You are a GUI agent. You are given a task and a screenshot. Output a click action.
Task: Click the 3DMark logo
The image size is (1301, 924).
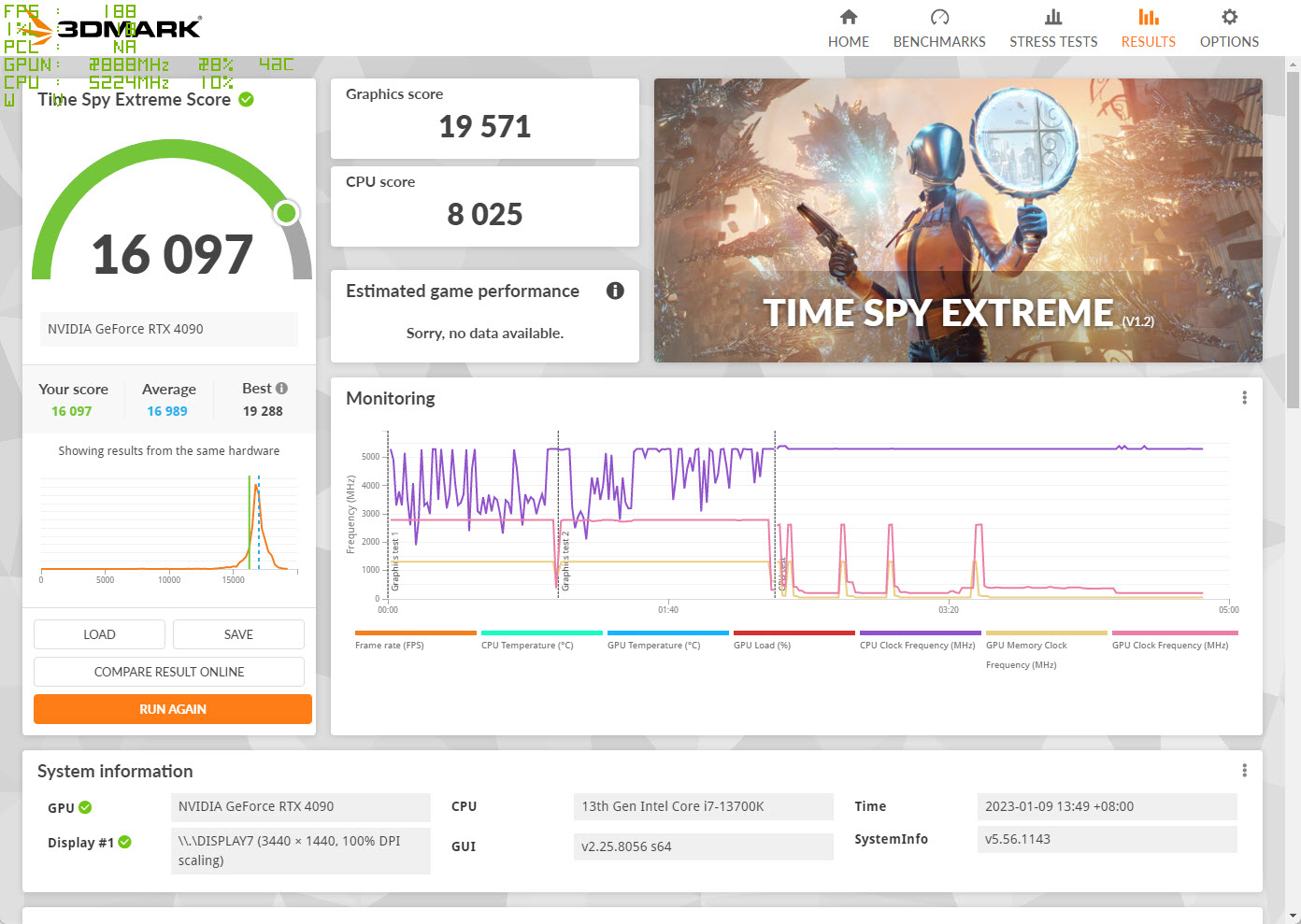pos(112,27)
